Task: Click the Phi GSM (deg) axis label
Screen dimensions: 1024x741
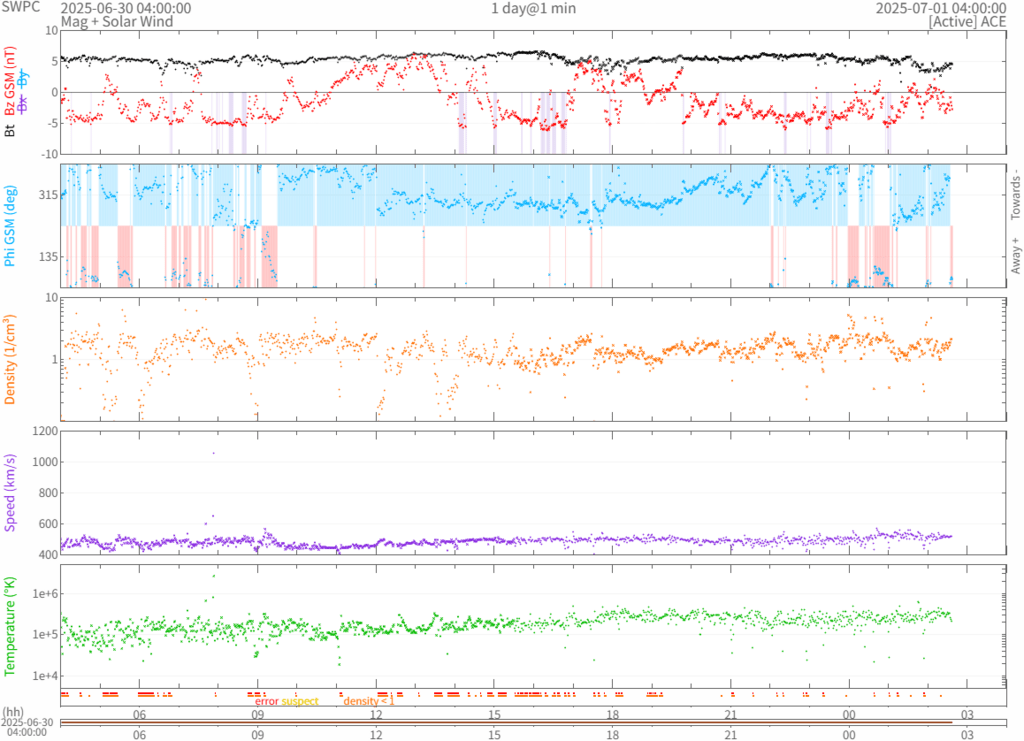Action: [x=10, y=226]
